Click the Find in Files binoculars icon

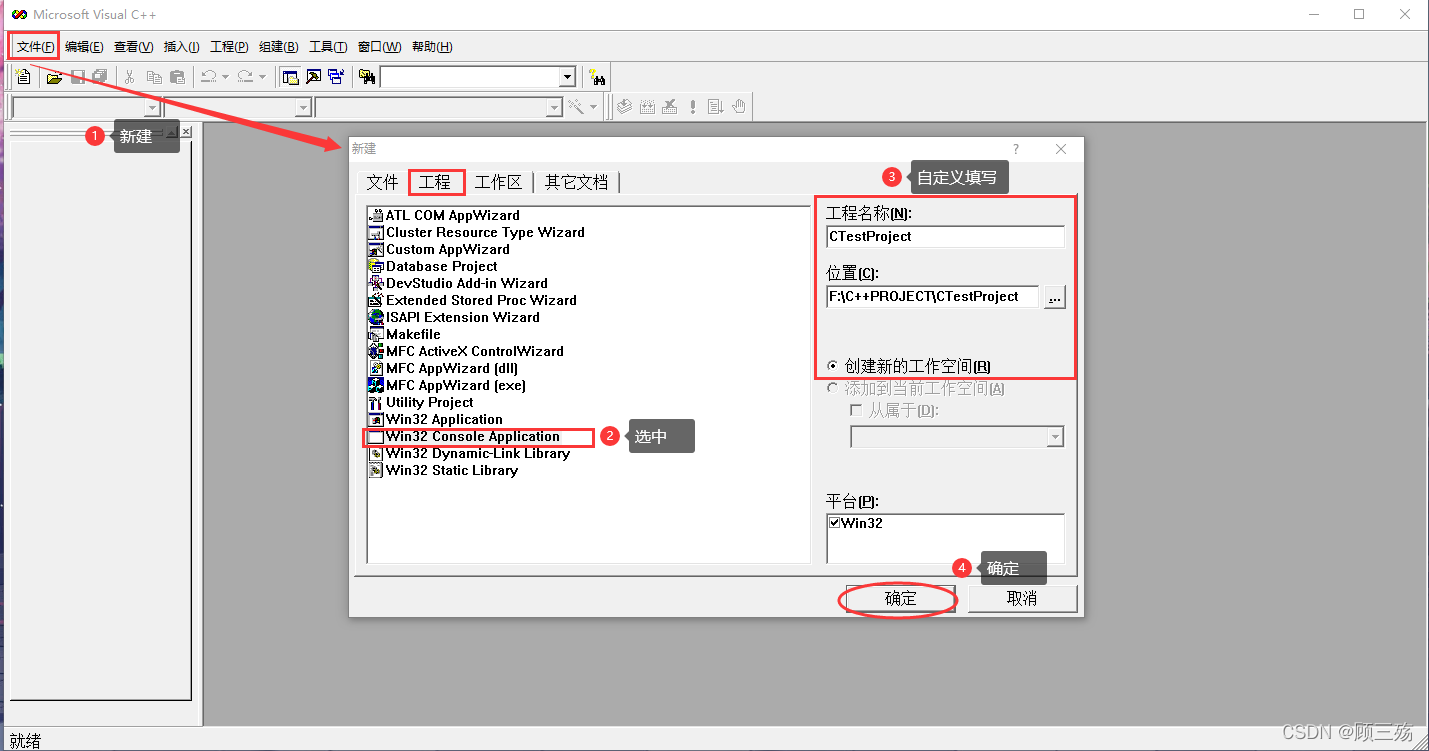coord(367,77)
